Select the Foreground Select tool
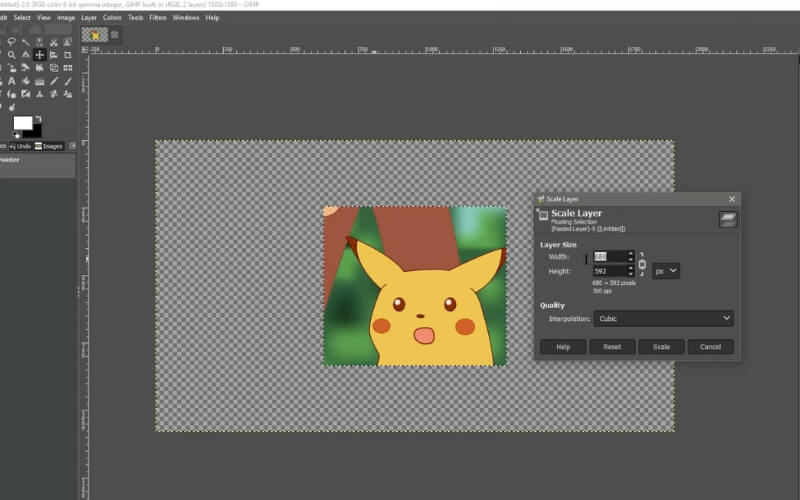The height and width of the screenshot is (500, 800). pos(68,42)
